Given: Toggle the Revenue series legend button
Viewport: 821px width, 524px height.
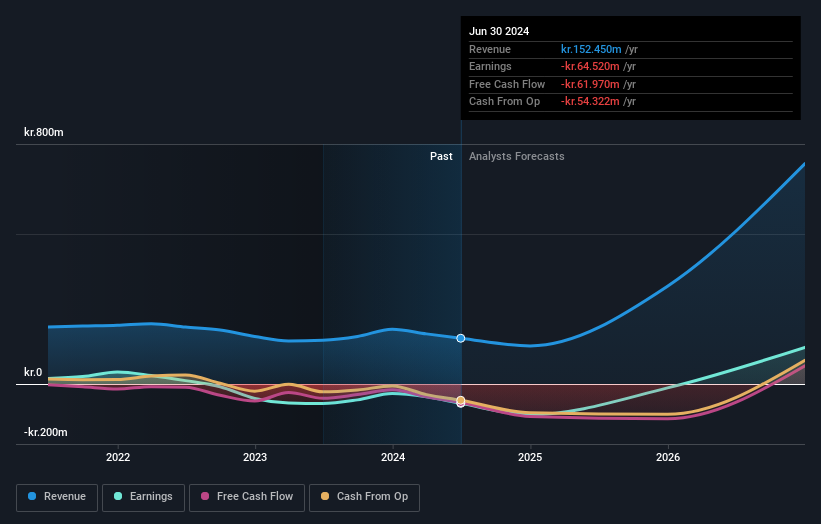Looking at the screenshot, I should [x=57, y=497].
